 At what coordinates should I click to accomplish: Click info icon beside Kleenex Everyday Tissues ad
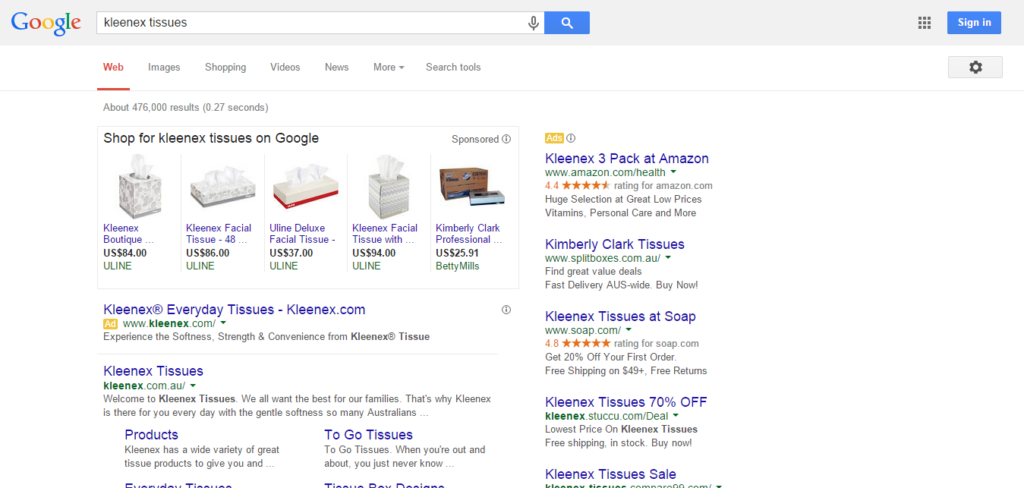coord(506,310)
